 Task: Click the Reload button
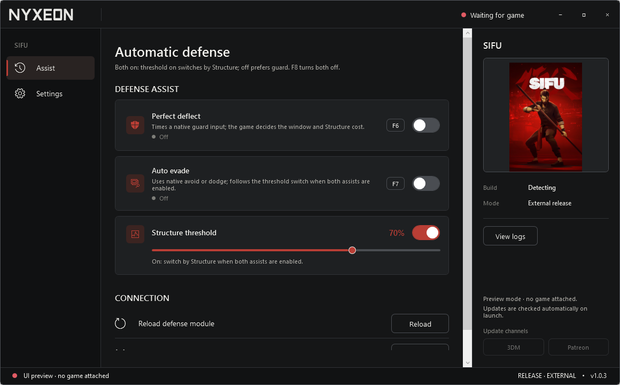click(x=420, y=324)
